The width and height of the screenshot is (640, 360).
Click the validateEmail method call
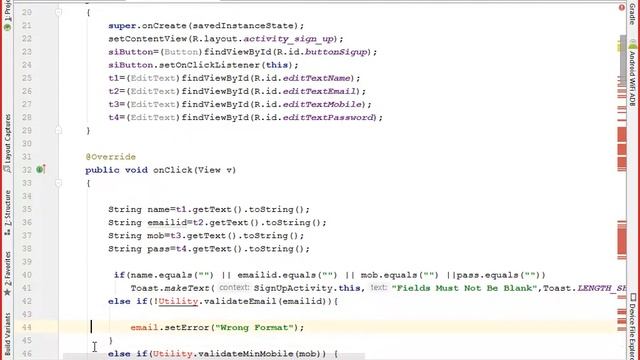click(x=240, y=301)
